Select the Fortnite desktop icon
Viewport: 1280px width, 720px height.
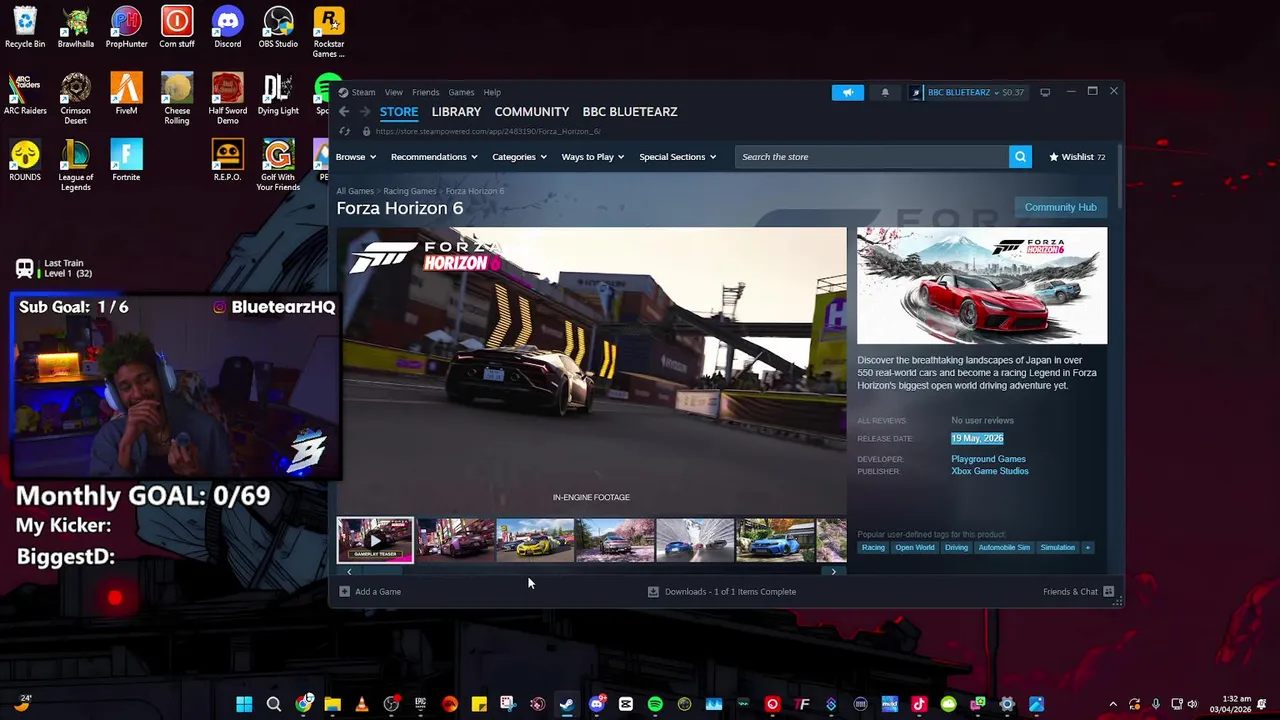tap(126, 161)
